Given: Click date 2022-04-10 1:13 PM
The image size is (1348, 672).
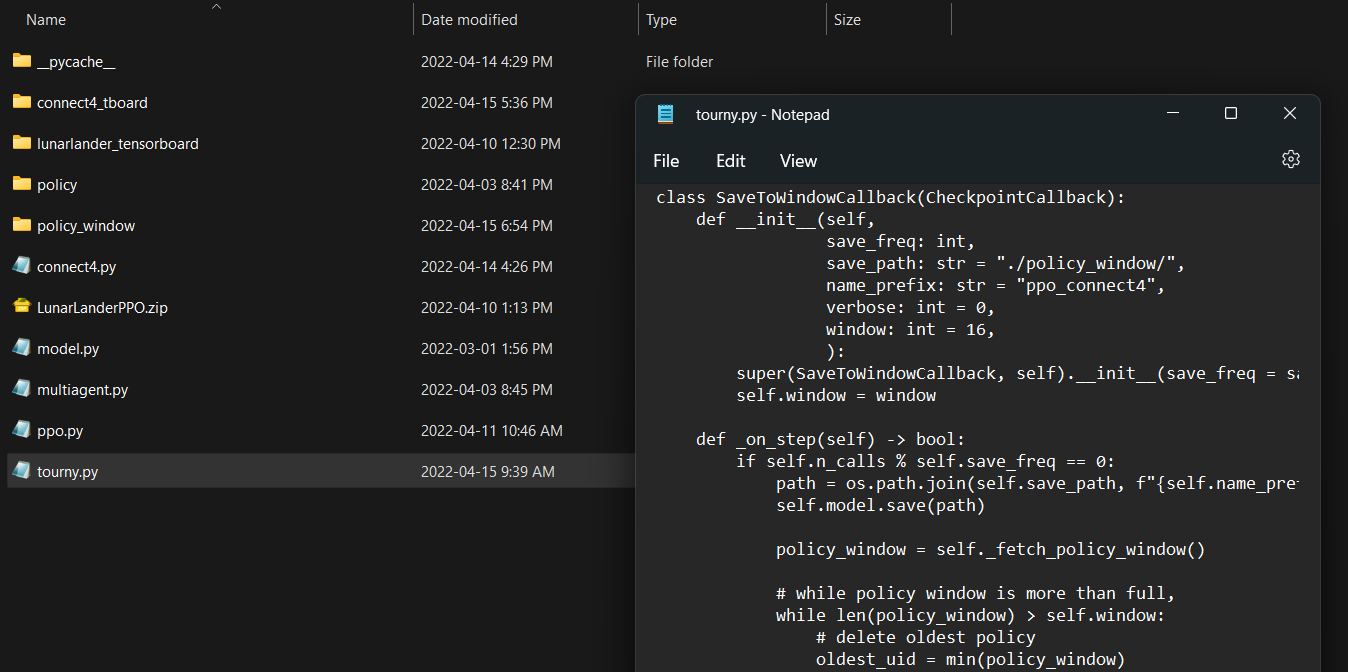Looking at the screenshot, I should pyautogui.click(x=486, y=308).
